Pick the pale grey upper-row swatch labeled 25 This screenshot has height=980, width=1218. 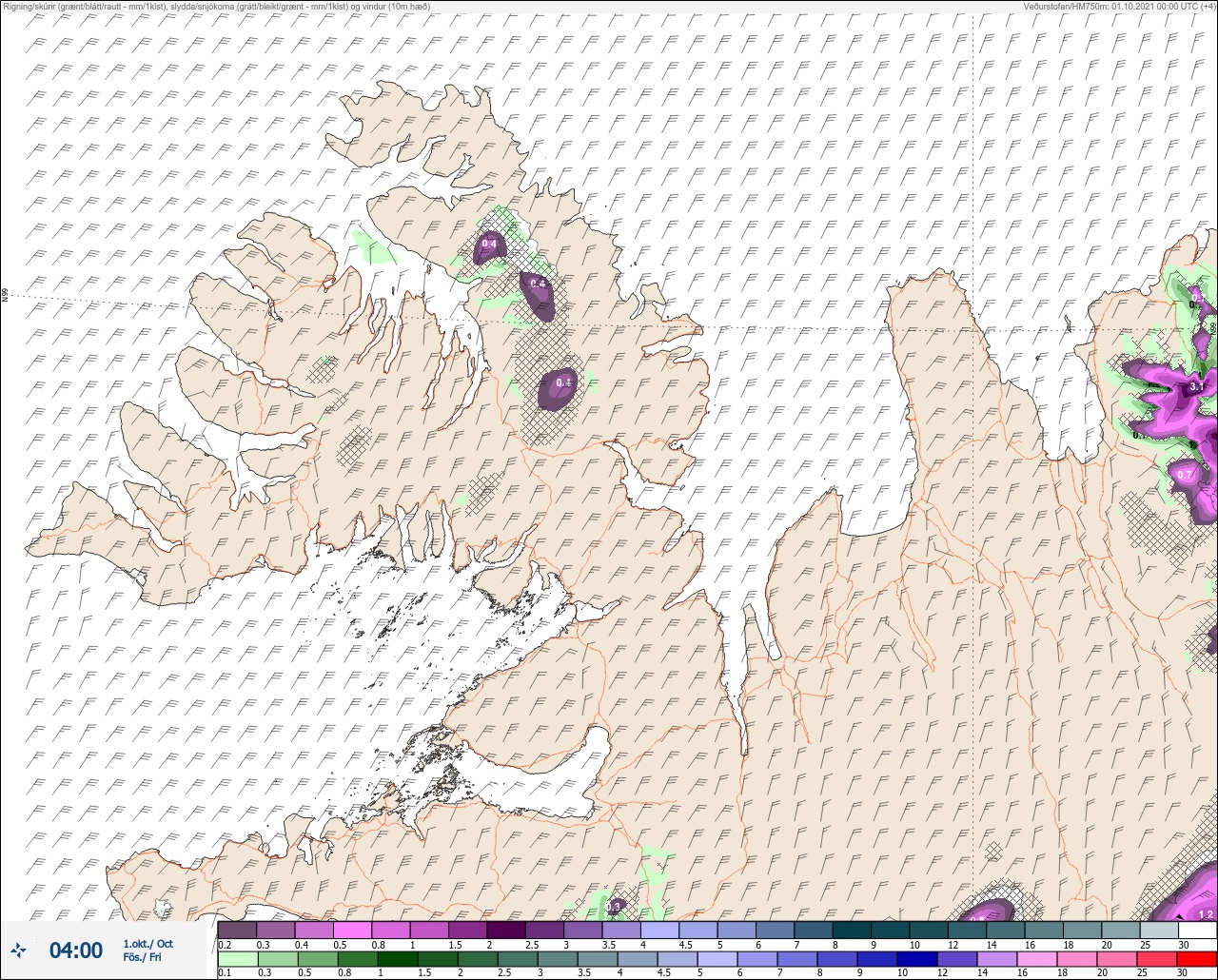(x=1158, y=930)
